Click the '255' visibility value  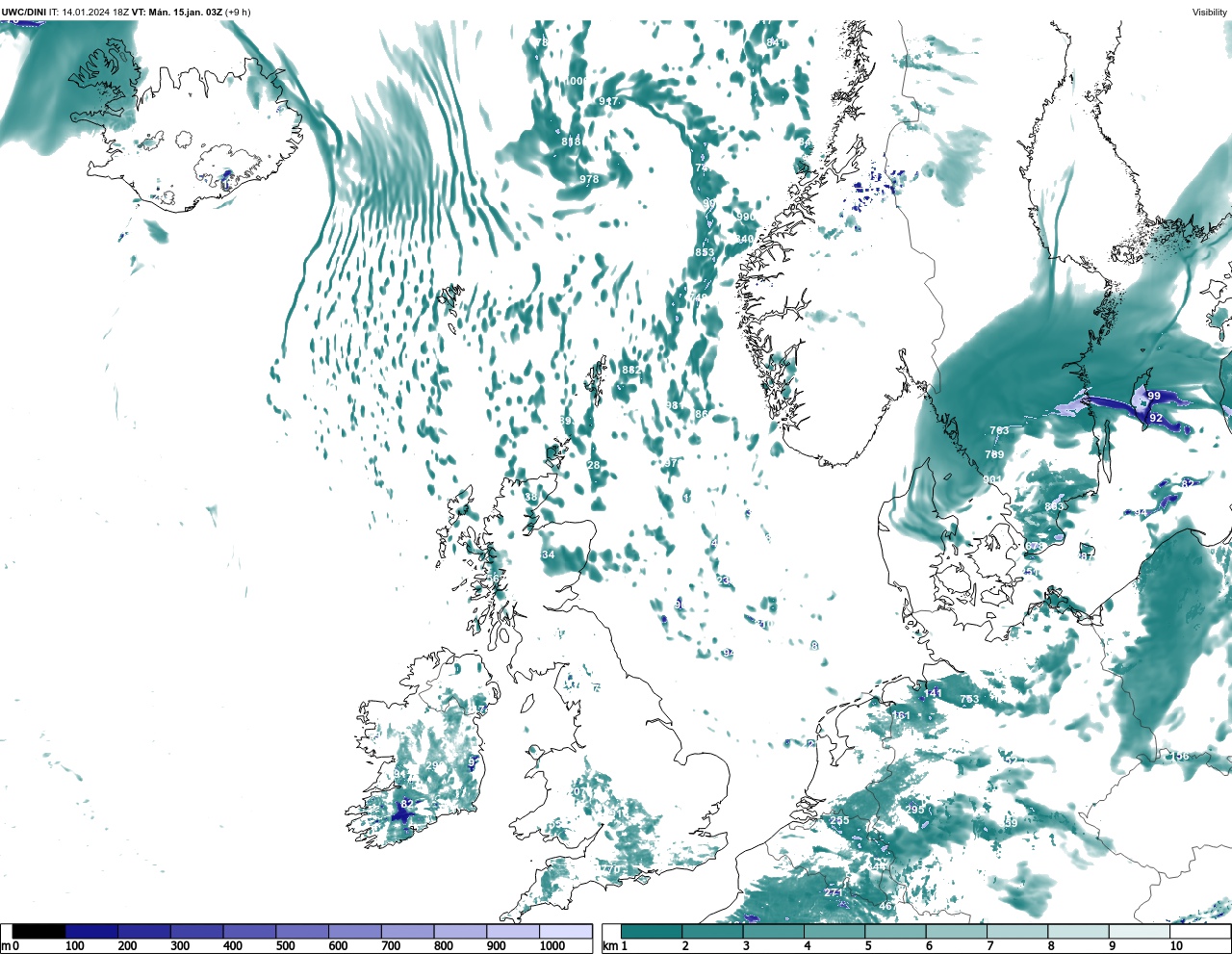point(839,820)
